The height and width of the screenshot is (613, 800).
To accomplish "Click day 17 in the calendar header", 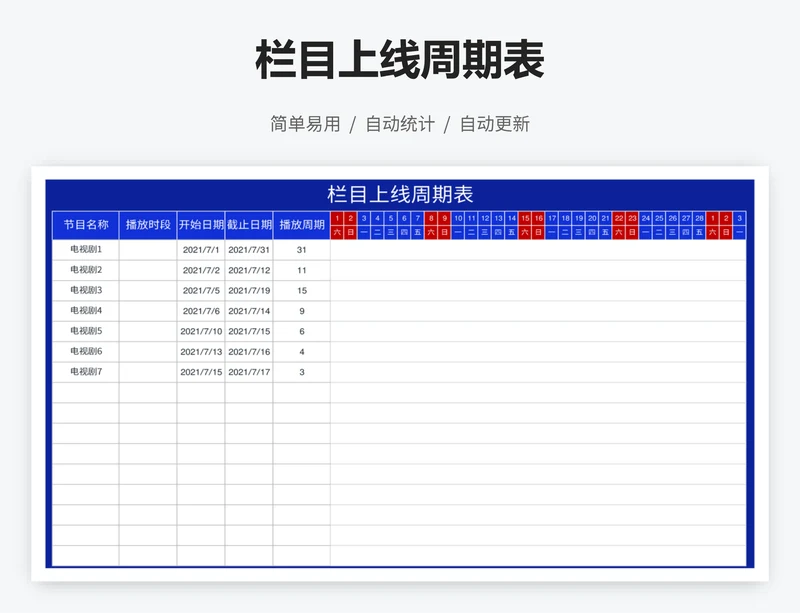I will tap(552, 218).
